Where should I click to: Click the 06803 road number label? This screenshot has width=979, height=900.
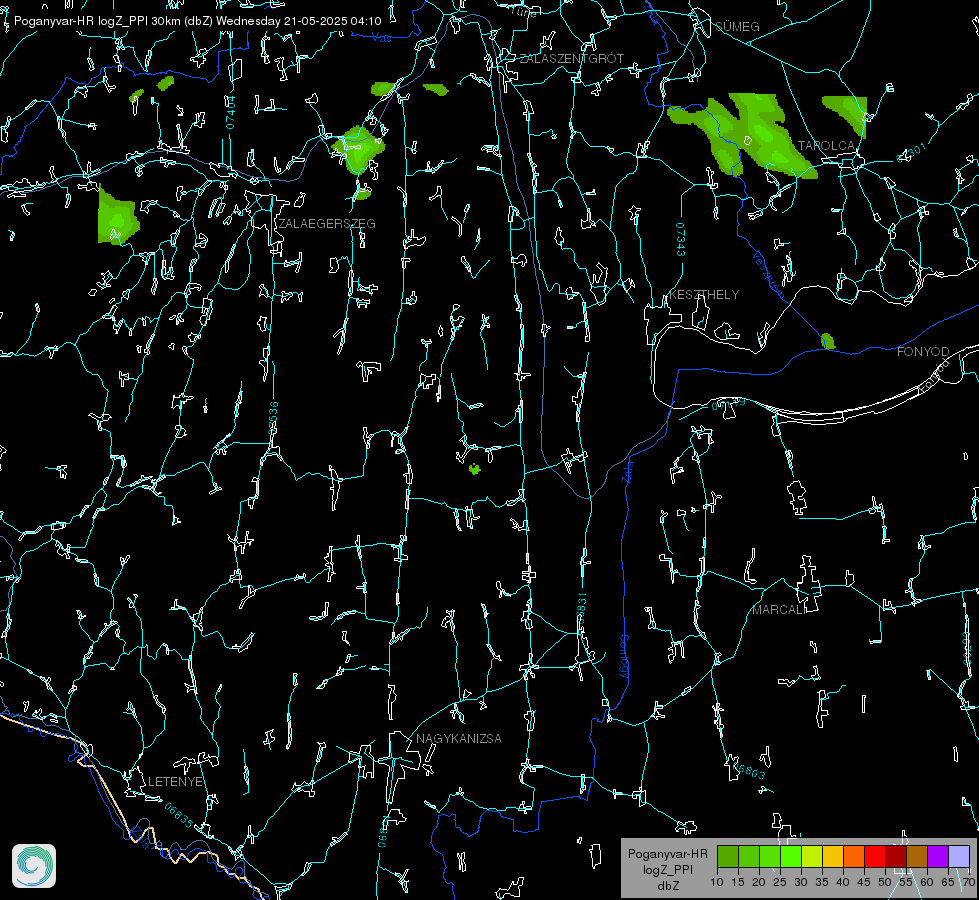point(748,771)
